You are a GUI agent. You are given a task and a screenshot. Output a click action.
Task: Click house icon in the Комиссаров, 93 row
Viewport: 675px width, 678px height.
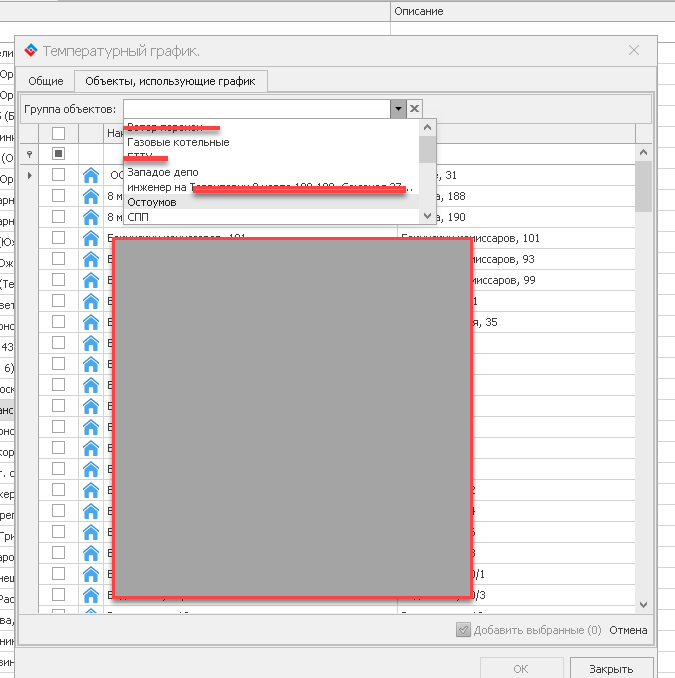coord(92,259)
